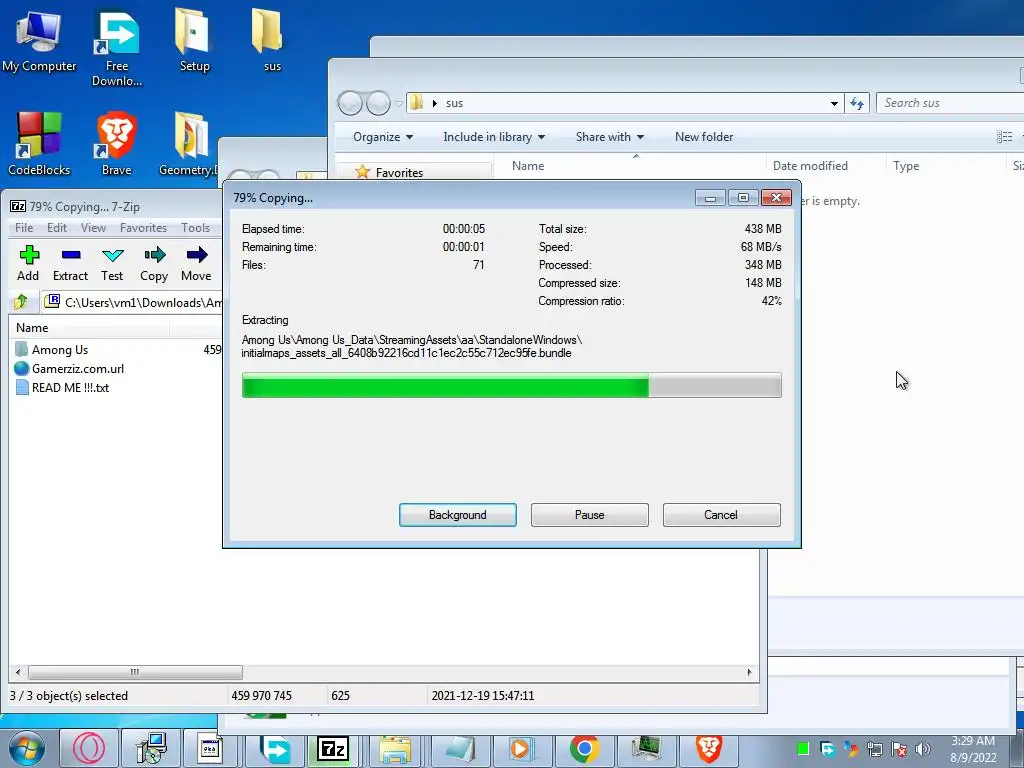Click the scroll-left arrow in 7-Zip

click(18, 672)
